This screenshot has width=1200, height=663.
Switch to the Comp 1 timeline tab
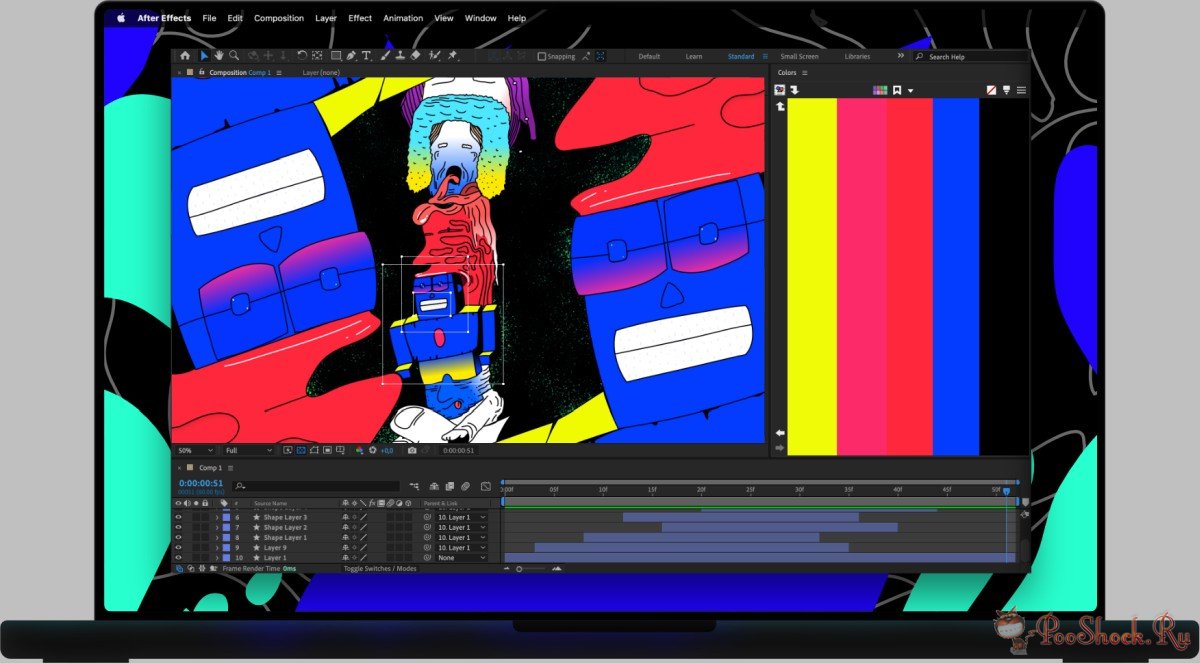pos(210,468)
